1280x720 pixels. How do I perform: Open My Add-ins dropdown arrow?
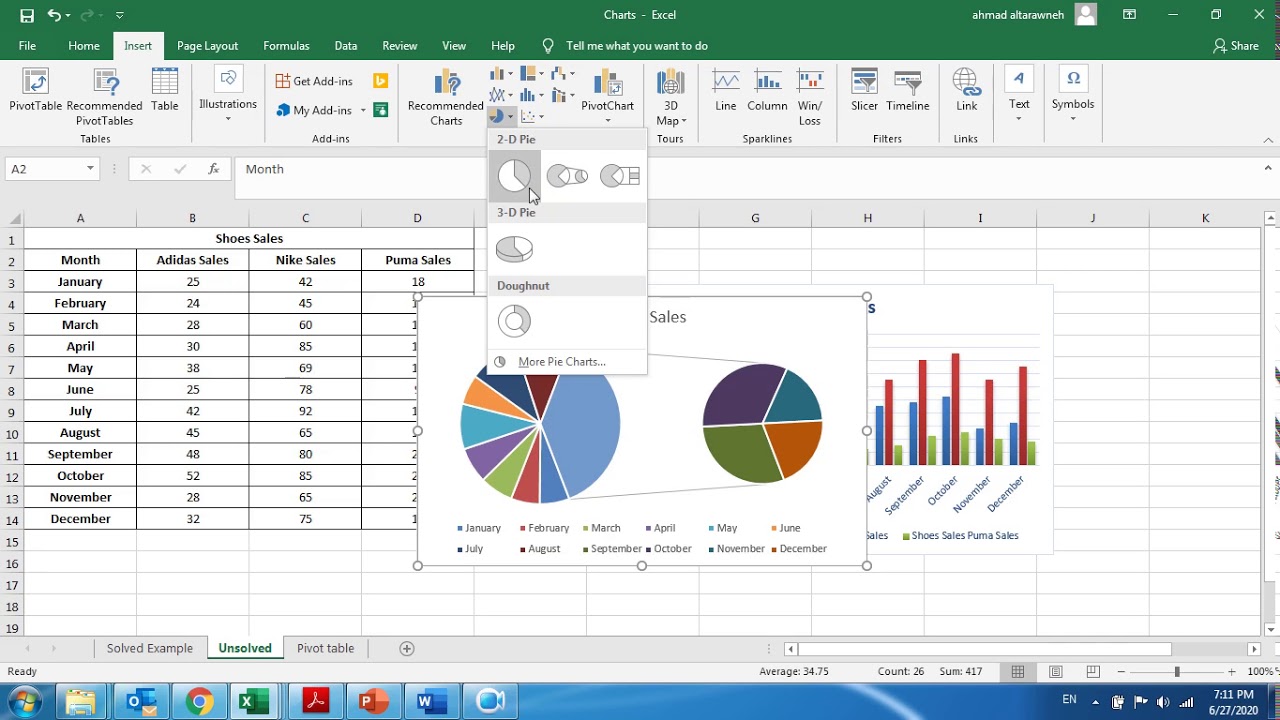coord(361,110)
